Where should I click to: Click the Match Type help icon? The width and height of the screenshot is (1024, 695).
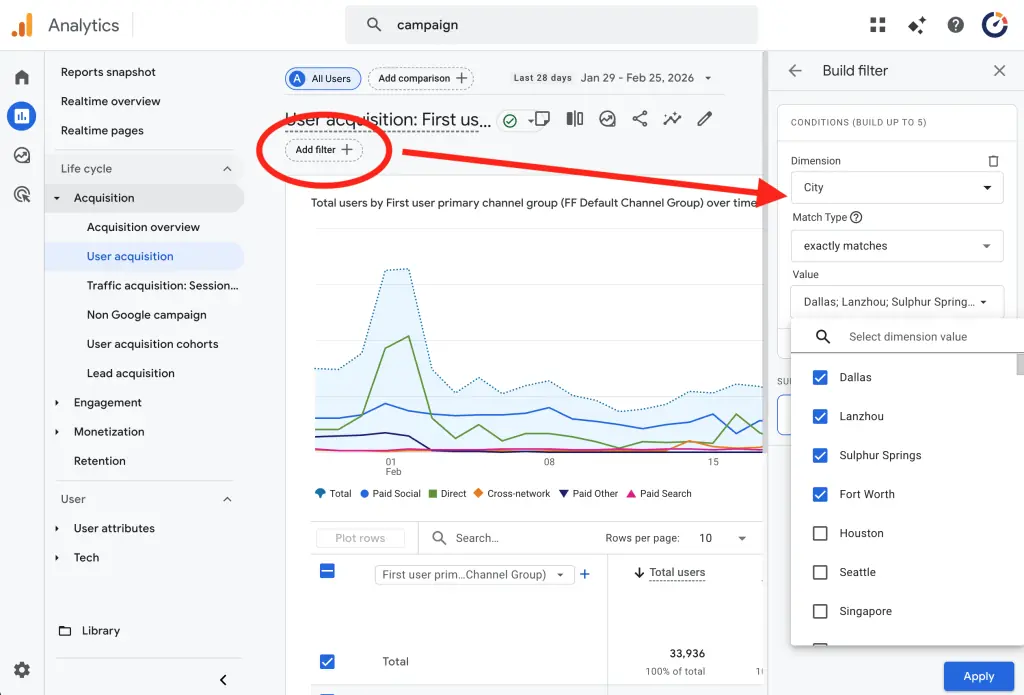click(x=856, y=218)
